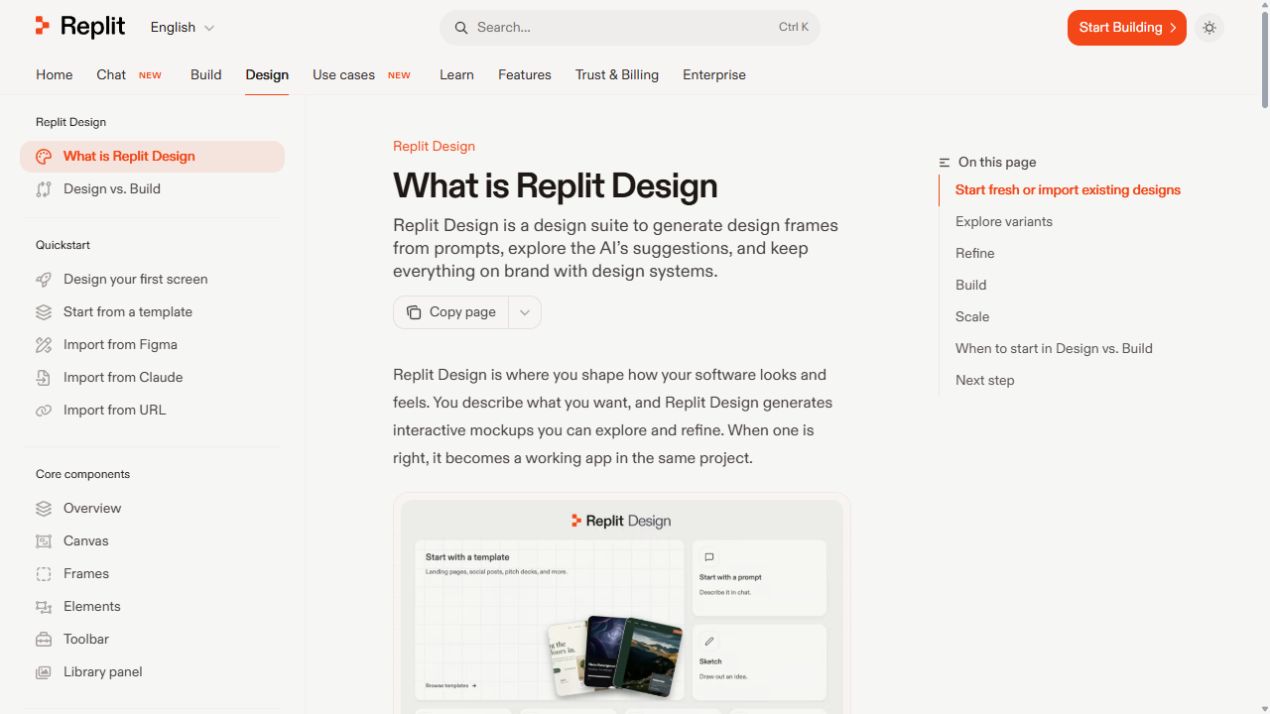Click the Start Building button
The height and width of the screenshot is (714, 1270).
point(1126,28)
